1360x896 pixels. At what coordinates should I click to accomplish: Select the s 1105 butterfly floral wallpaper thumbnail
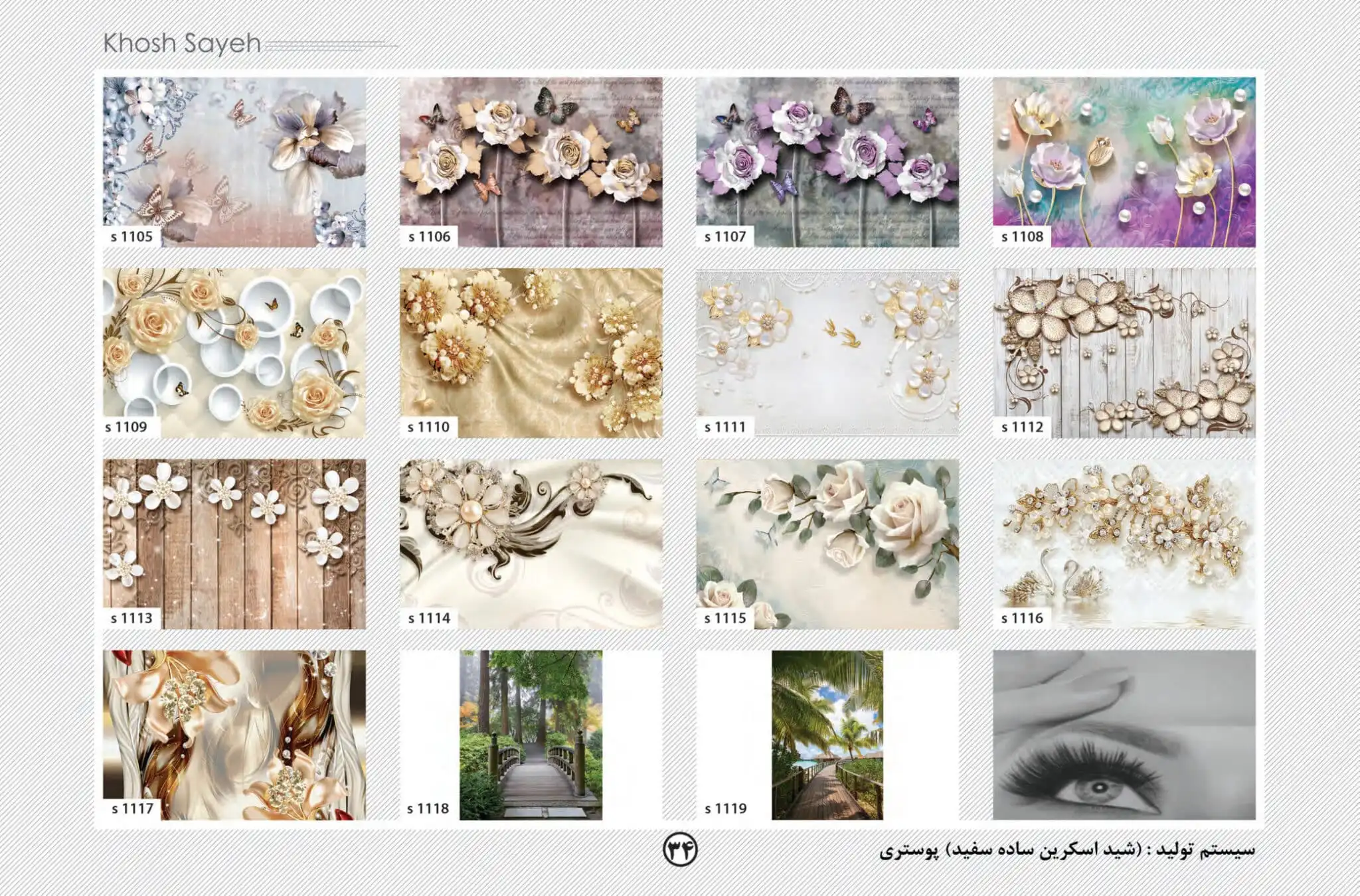(x=234, y=162)
